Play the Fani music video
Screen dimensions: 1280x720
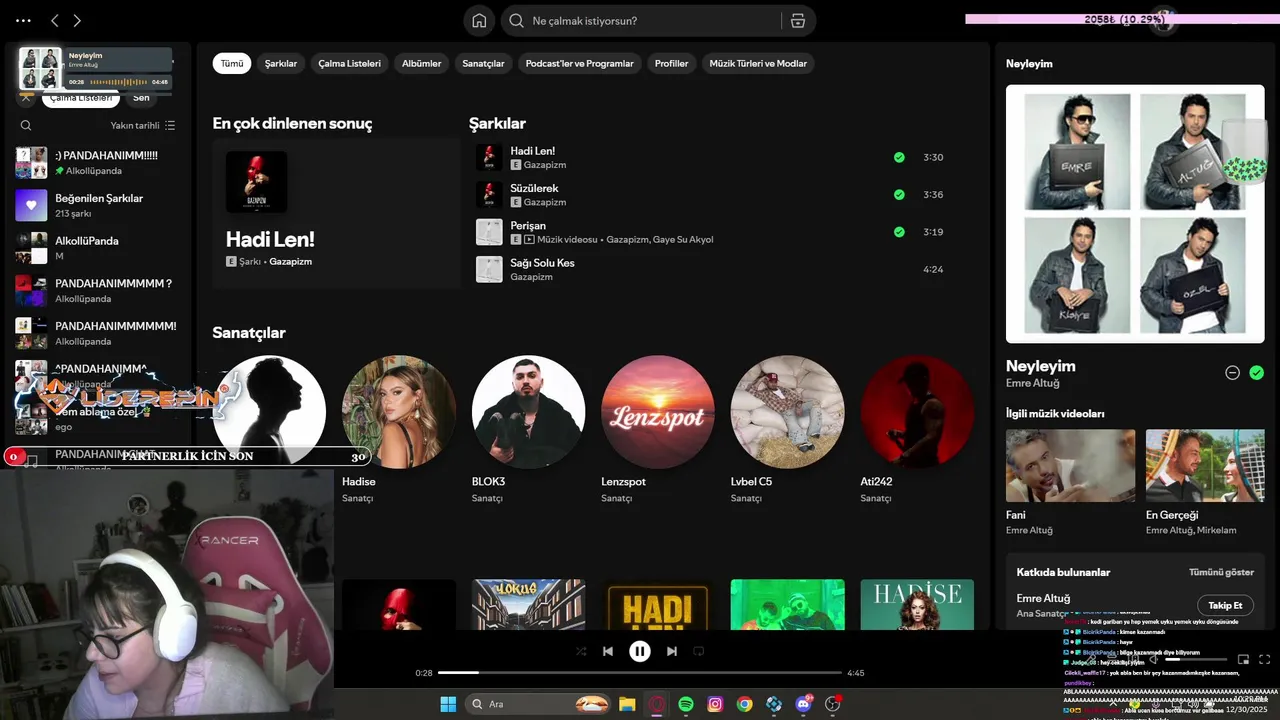(x=1070, y=466)
